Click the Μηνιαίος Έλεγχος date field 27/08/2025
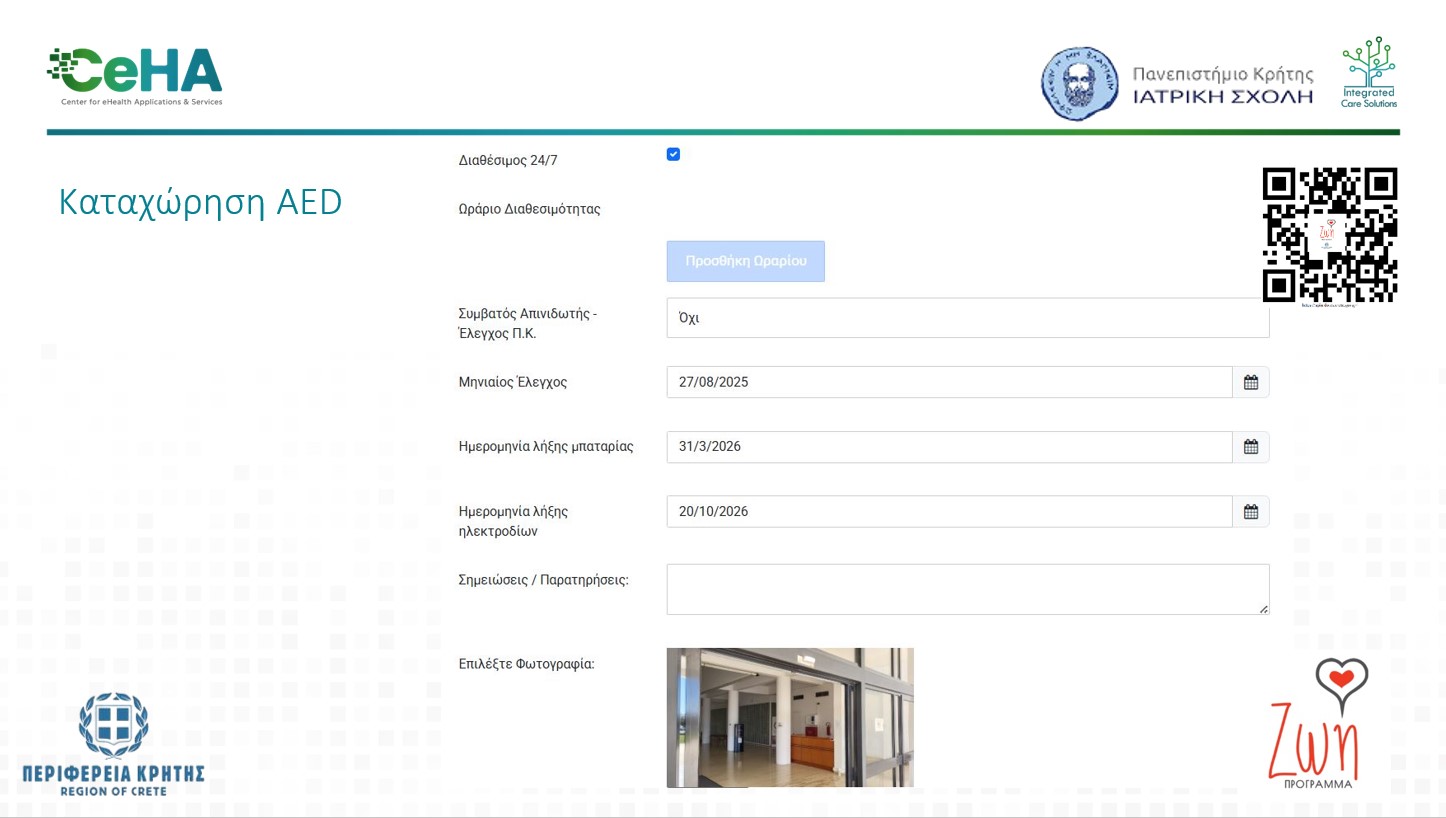The image size is (1446, 818). [x=948, y=382]
